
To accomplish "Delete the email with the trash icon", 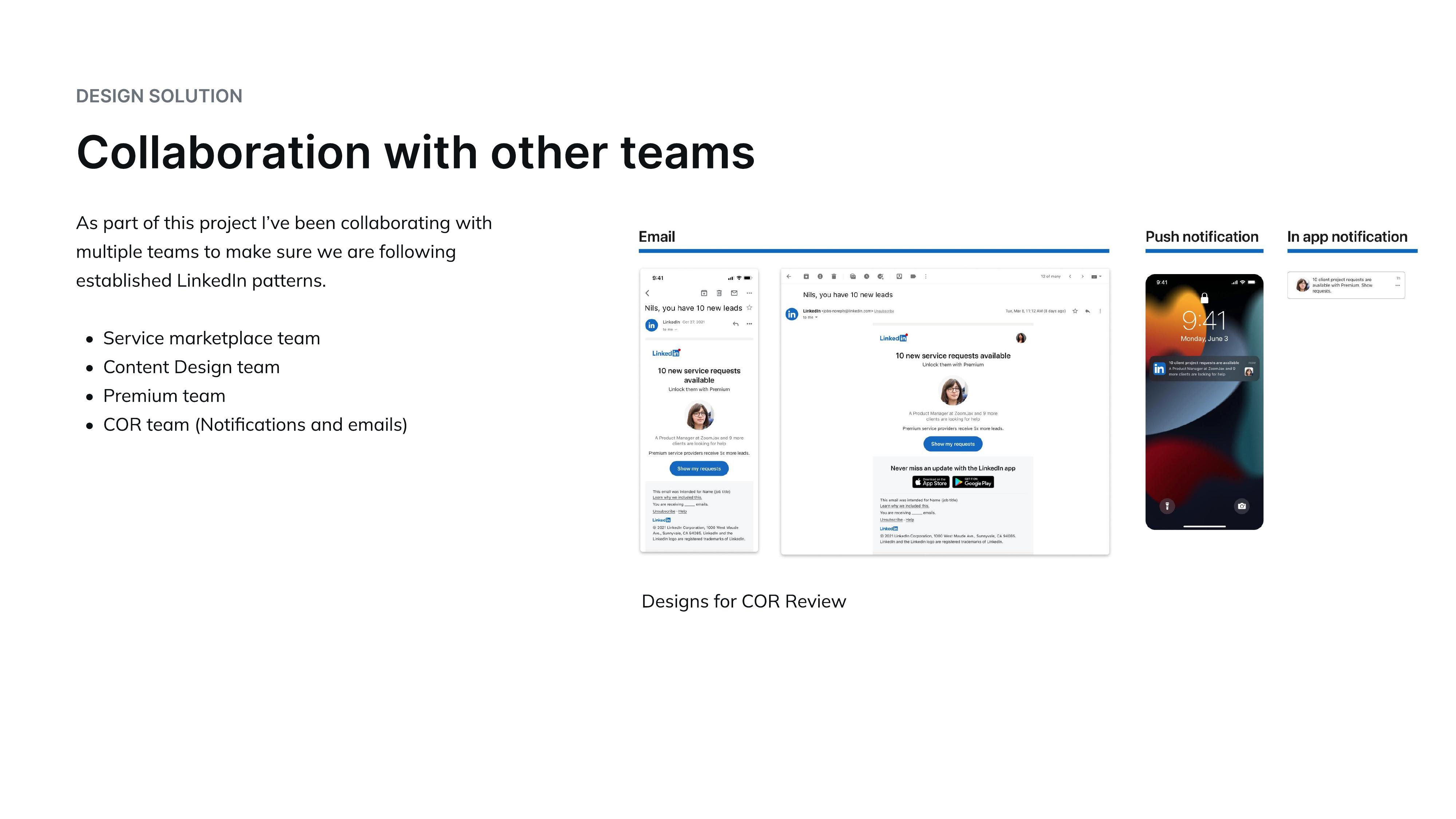I will pyautogui.click(x=834, y=277).
